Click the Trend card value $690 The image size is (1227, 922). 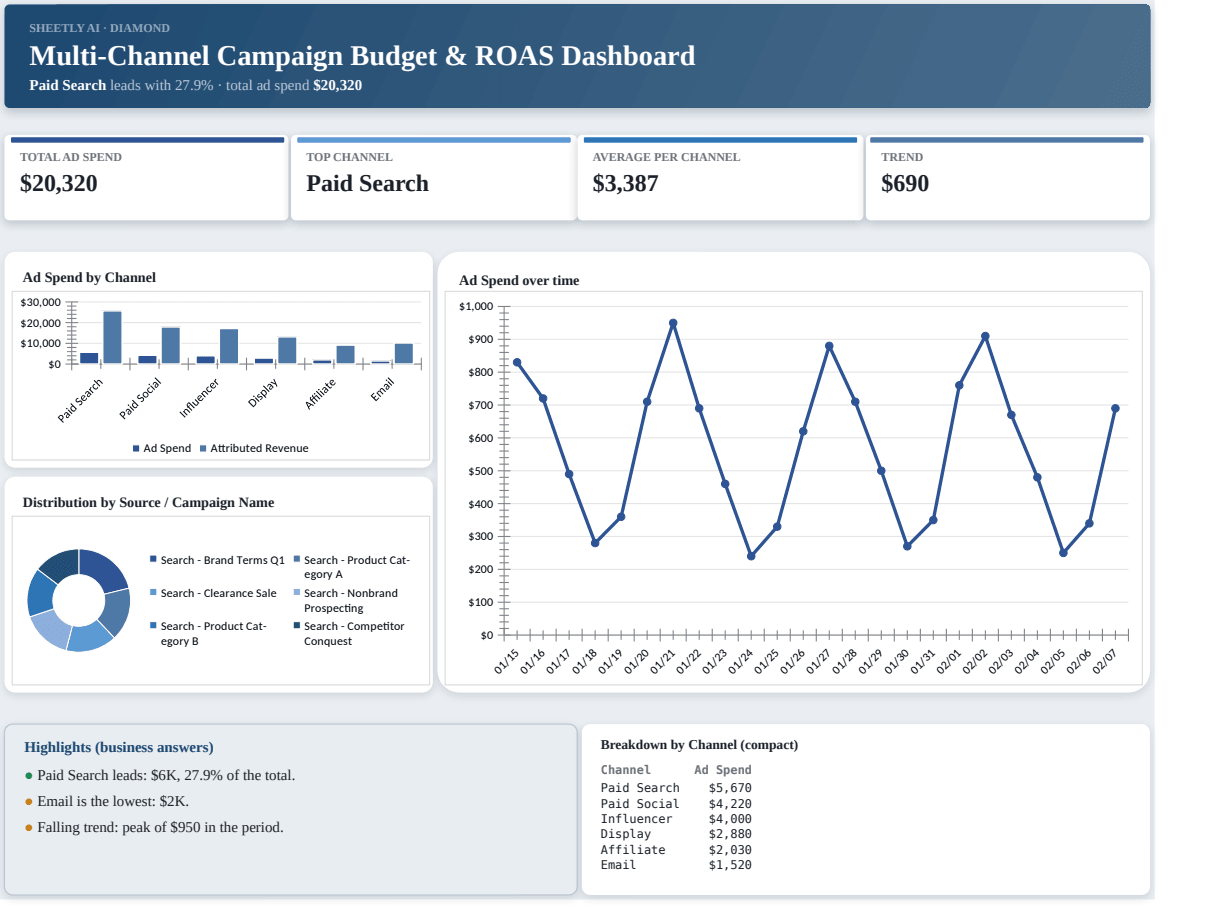pos(905,184)
